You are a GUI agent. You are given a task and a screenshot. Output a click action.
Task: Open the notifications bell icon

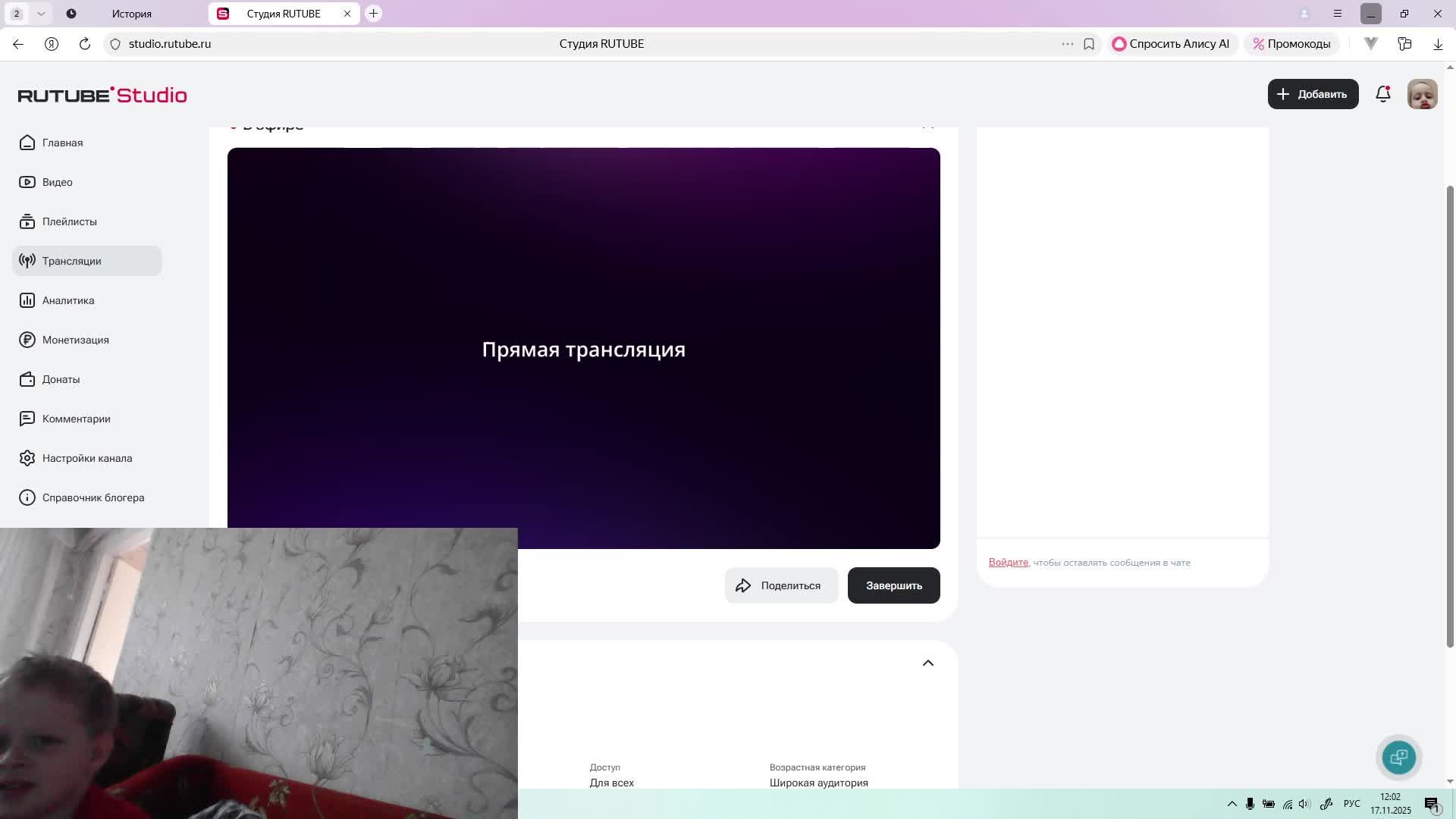1382,94
